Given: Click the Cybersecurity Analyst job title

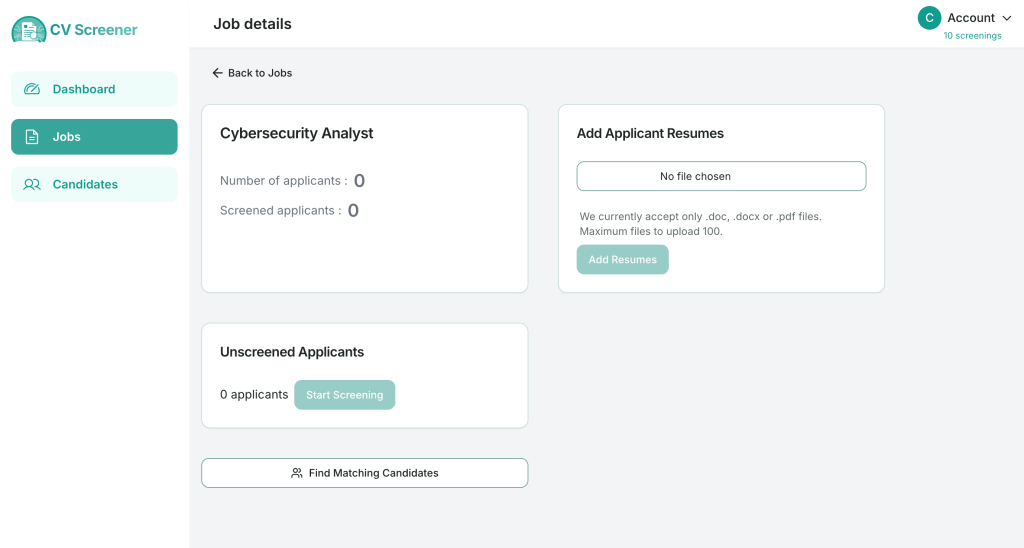Looking at the screenshot, I should [296, 133].
